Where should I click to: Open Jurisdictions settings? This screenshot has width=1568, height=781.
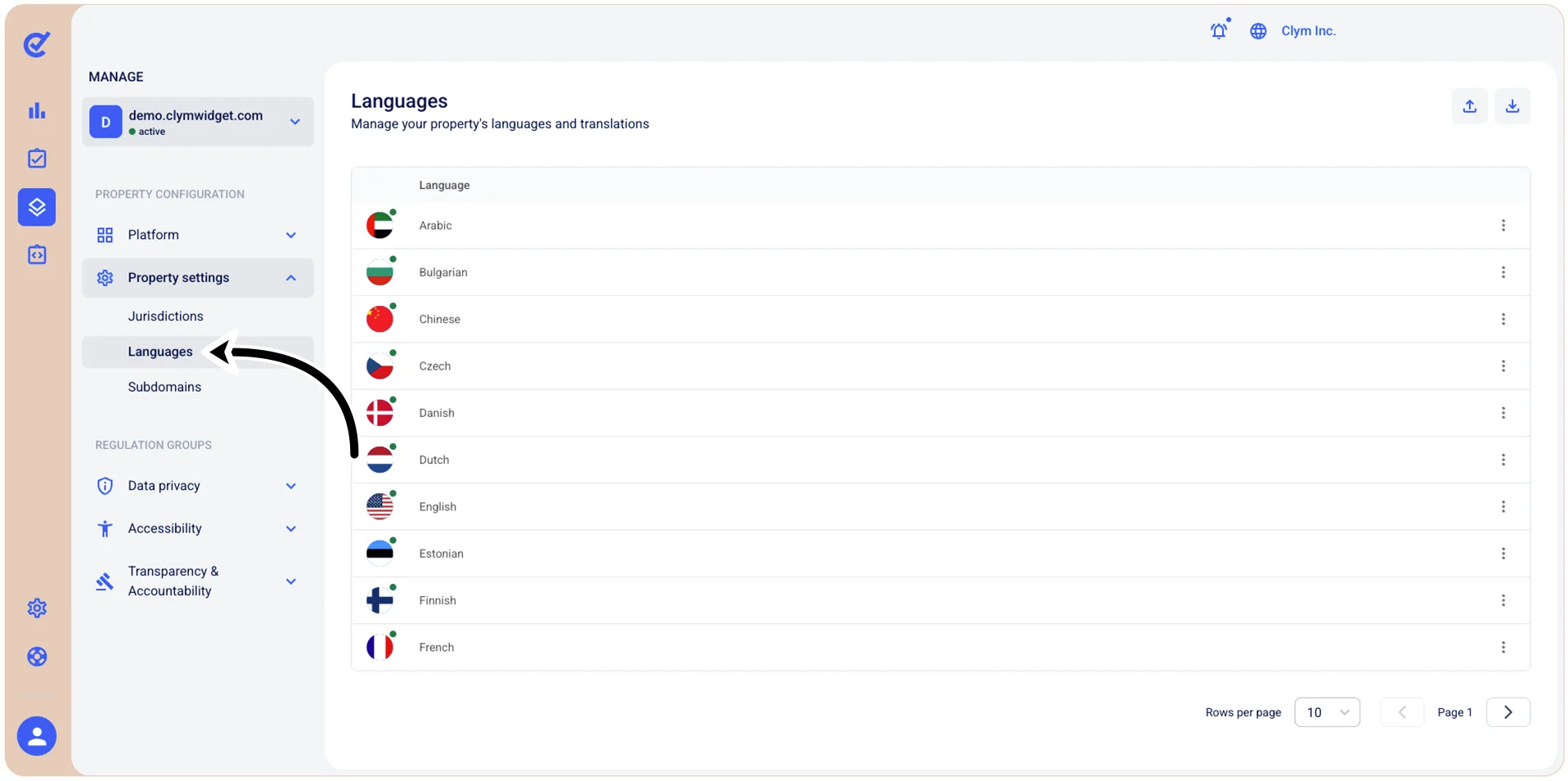click(x=165, y=316)
